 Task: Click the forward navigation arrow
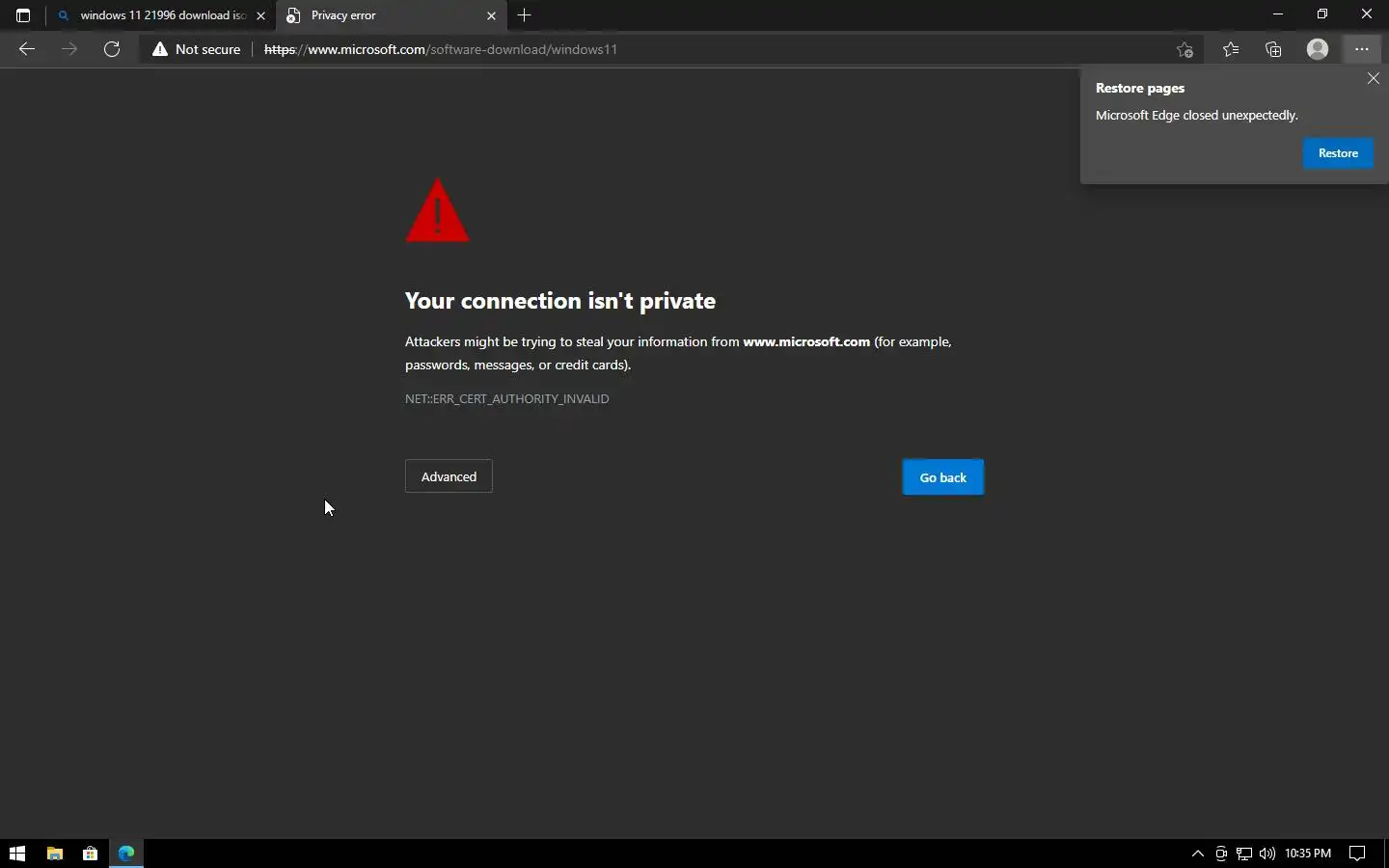coord(69,49)
